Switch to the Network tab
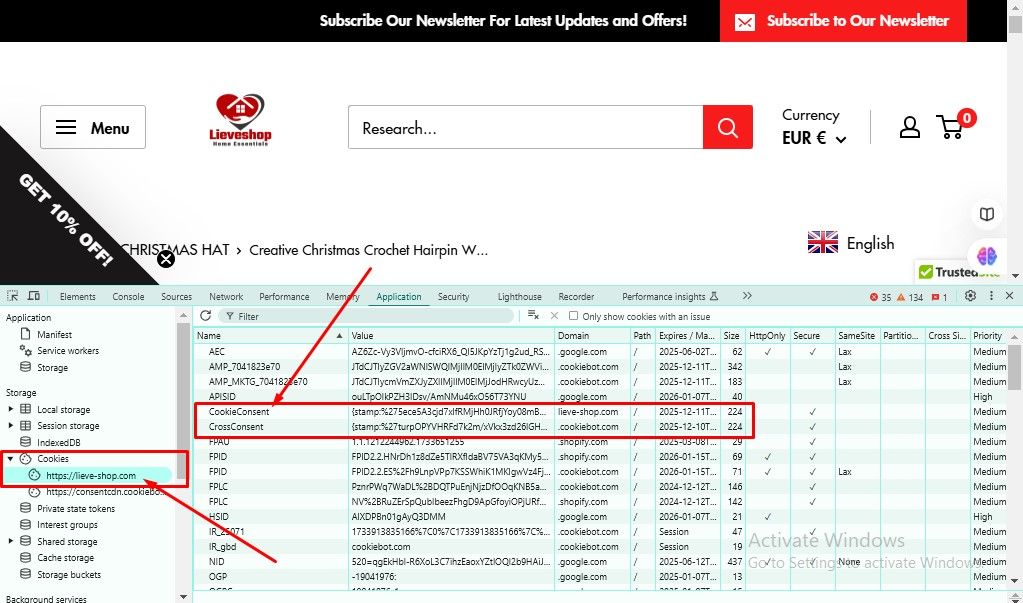Viewport: 1023px width, 603px height. coord(226,297)
